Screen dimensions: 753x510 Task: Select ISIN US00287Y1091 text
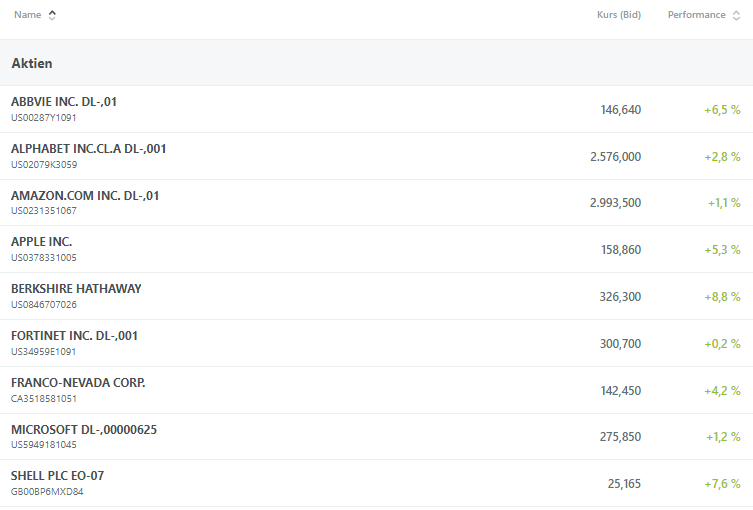coord(44,118)
